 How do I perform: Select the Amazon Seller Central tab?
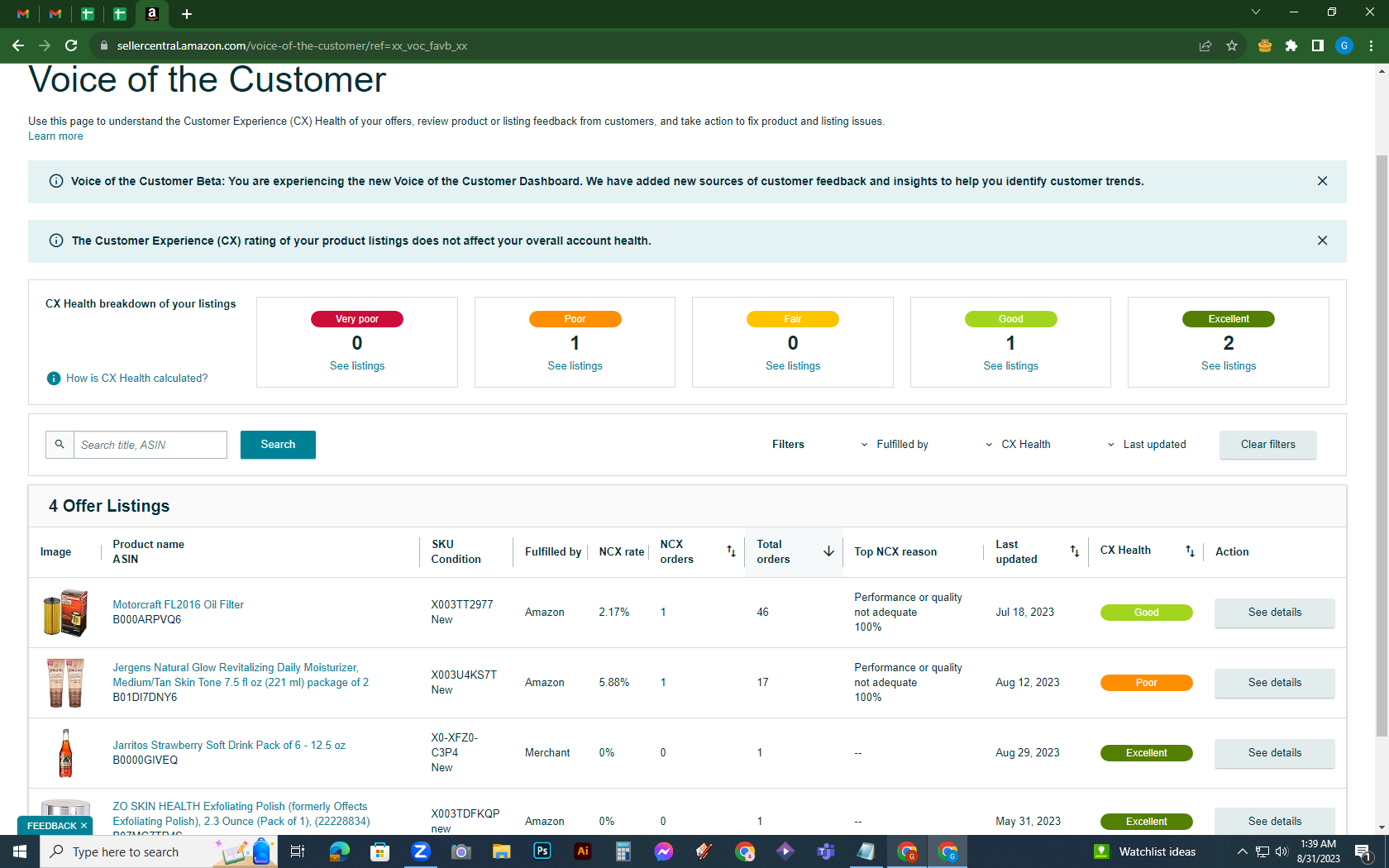pyautogui.click(x=152, y=14)
